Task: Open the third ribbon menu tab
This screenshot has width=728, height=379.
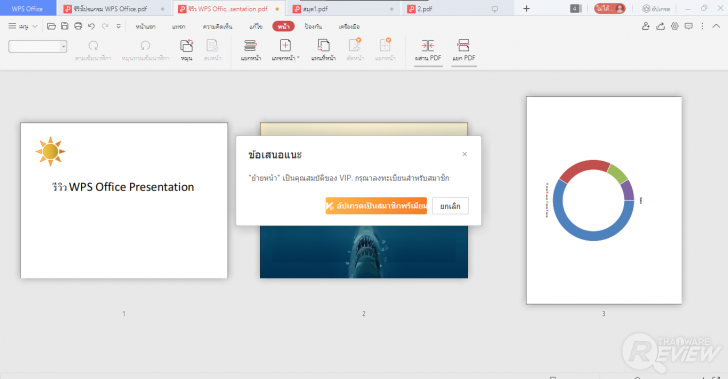Action: [217, 26]
